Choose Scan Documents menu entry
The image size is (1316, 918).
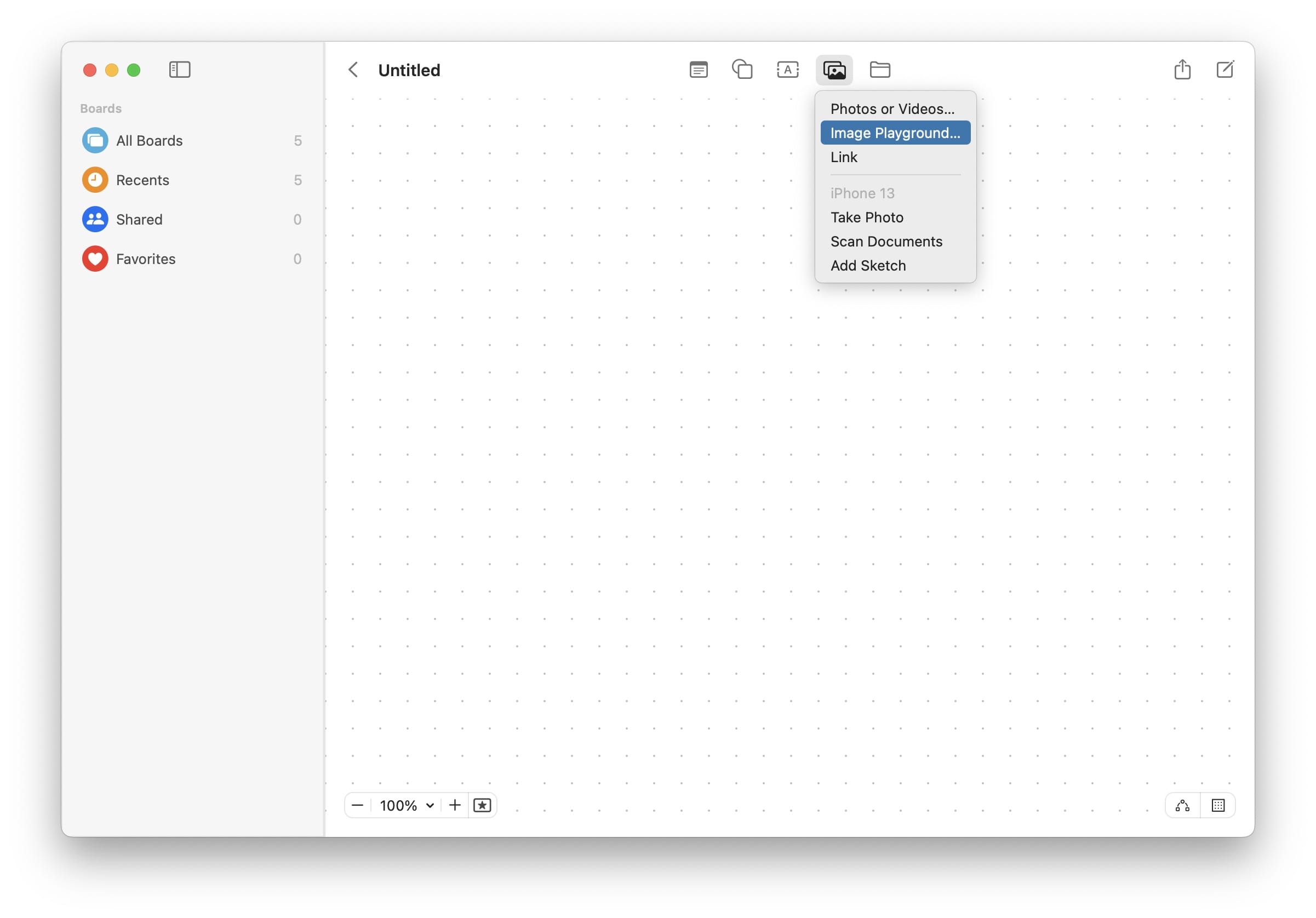tap(895, 241)
